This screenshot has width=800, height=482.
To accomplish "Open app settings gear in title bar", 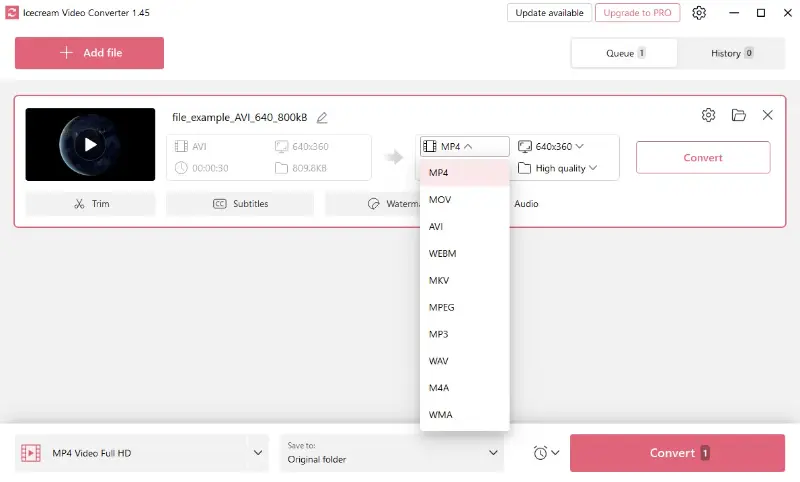I will 699,13.
